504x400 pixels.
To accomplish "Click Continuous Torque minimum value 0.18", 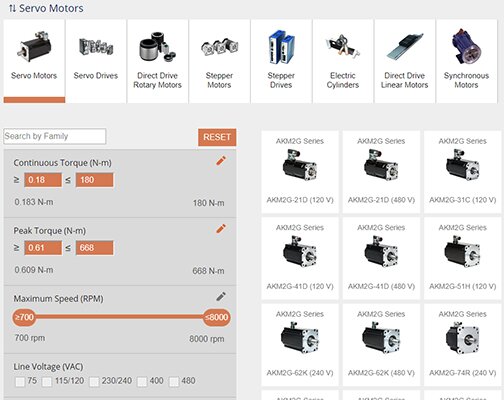I will 43,180.
